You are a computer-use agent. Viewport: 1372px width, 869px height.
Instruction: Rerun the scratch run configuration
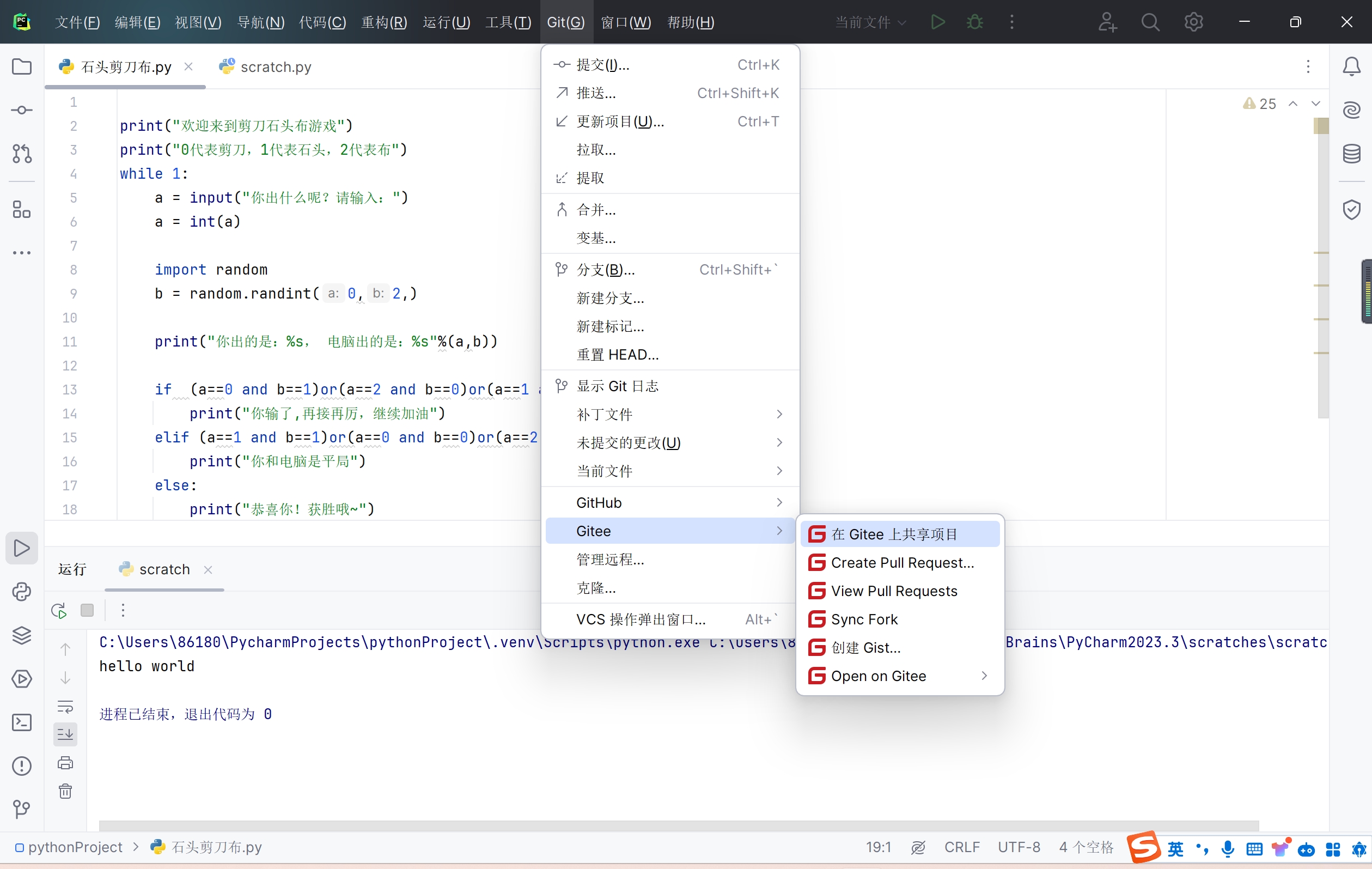tap(59, 610)
